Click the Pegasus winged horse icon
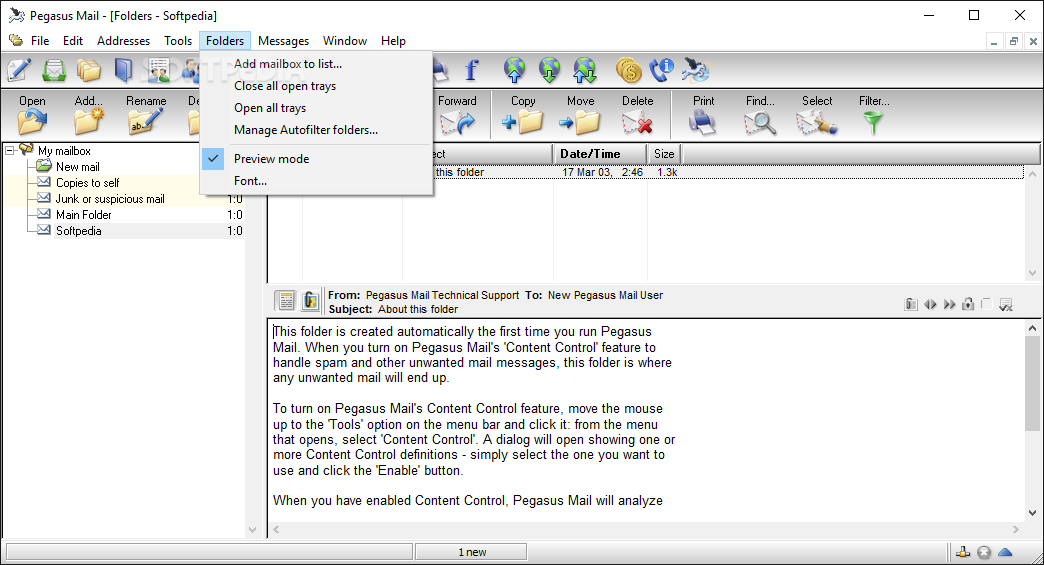 click(696, 70)
